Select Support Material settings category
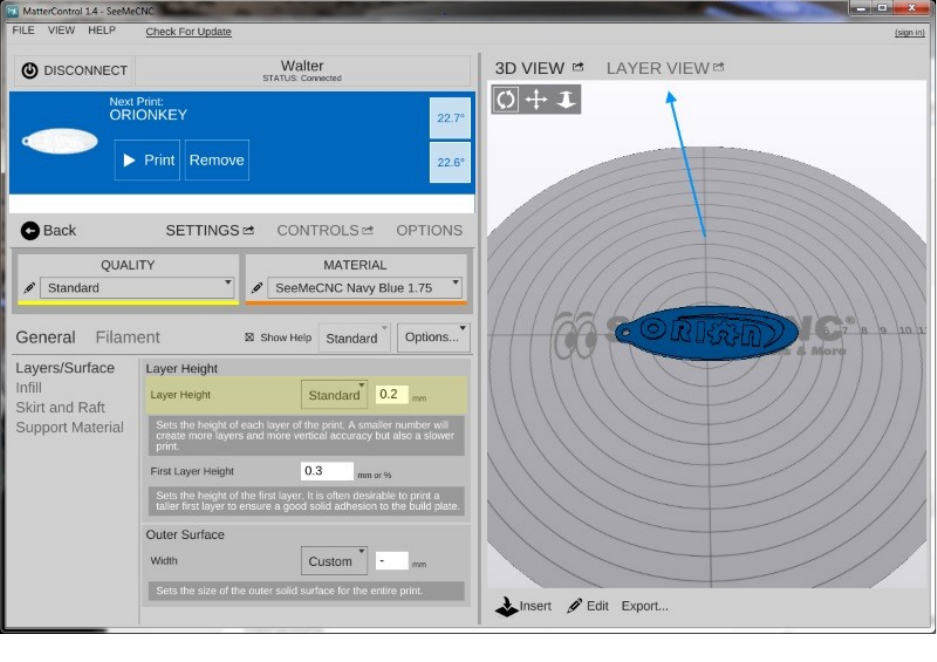This screenshot has width=937, height=662. [69, 428]
